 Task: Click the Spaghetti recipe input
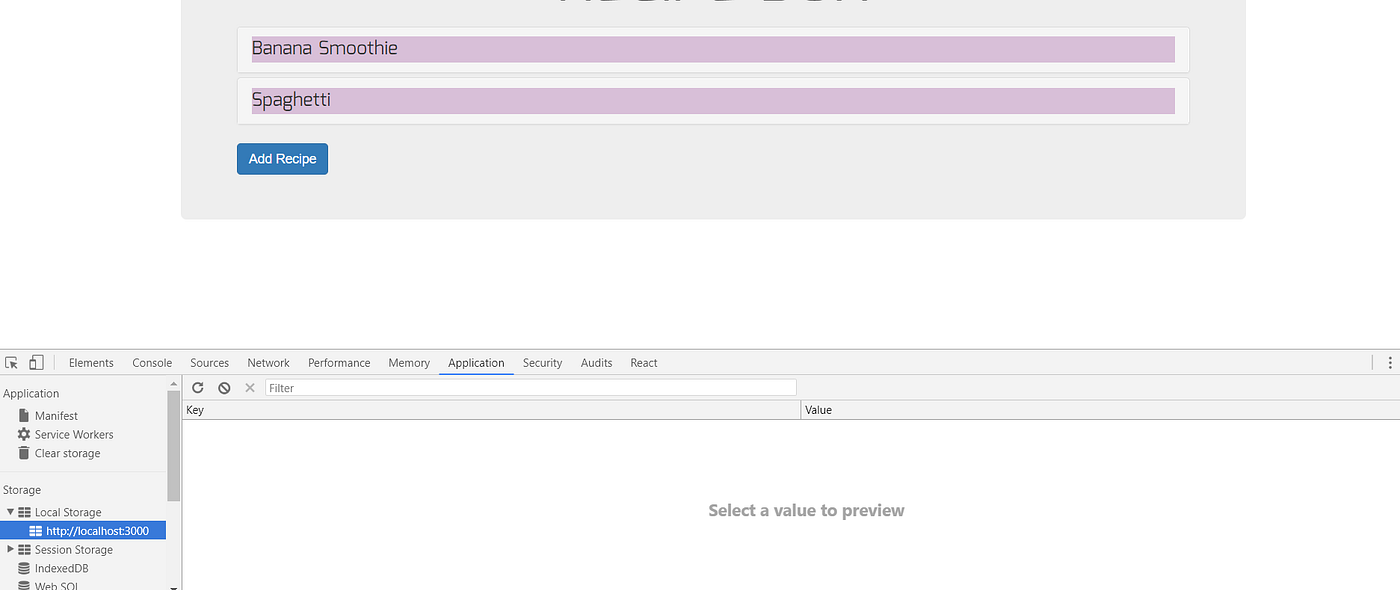pyautogui.click(x=712, y=100)
